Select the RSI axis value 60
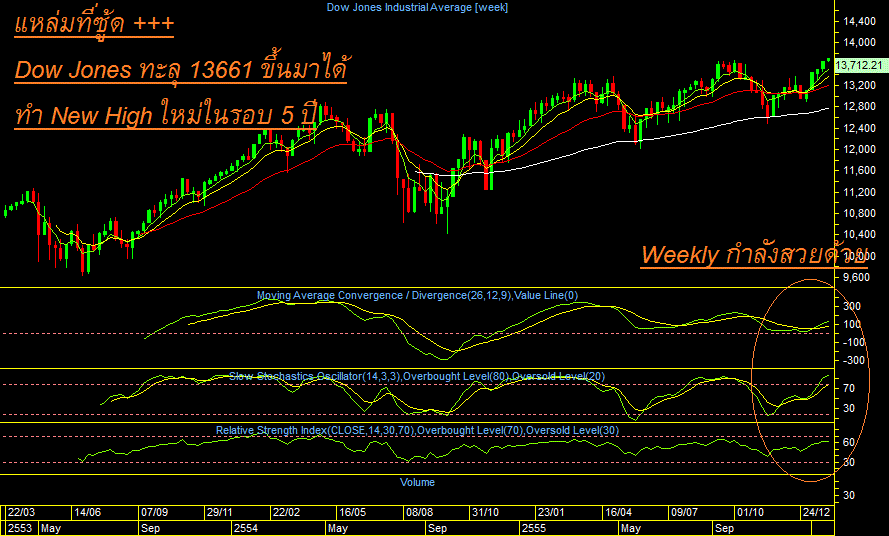Screen dimensions: 889x536 849,442
